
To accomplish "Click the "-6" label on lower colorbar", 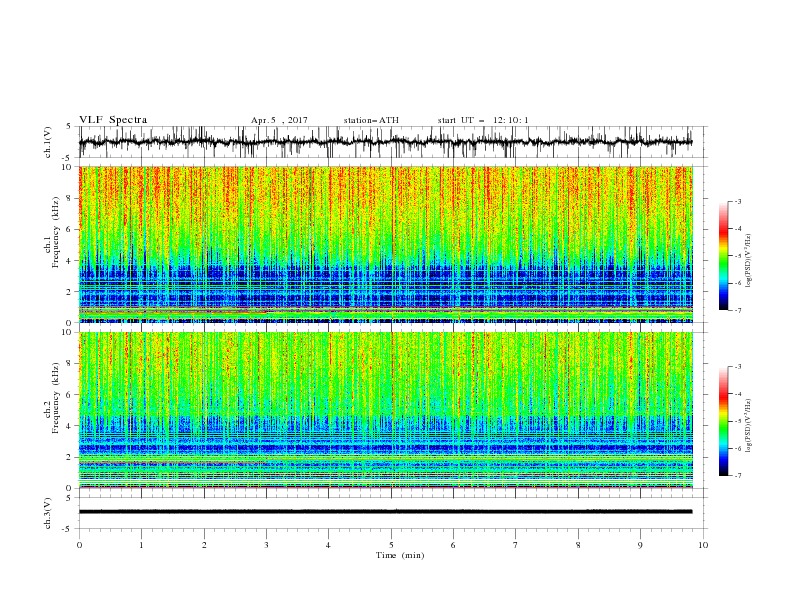I will point(737,448).
